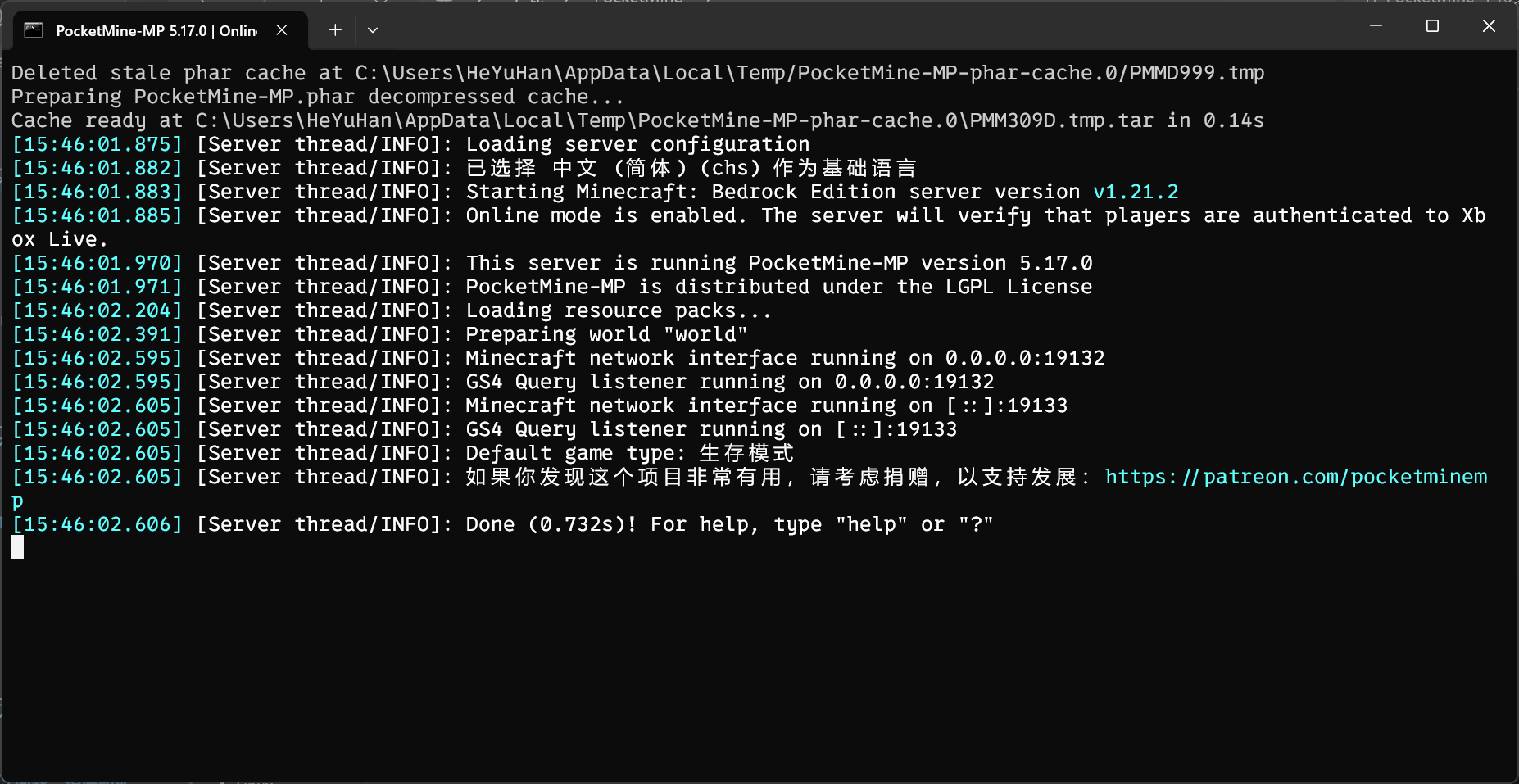Minimize the terminal window
This screenshot has height=784, width=1519.
point(1376,26)
